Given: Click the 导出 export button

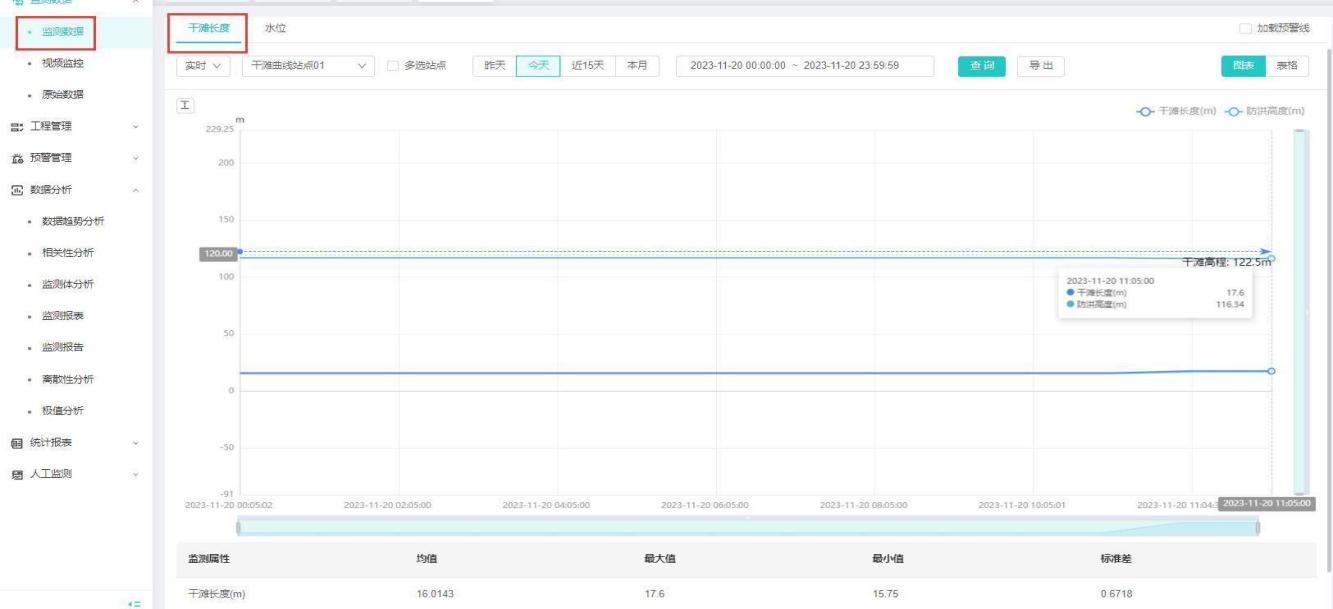Looking at the screenshot, I should coord(1040,66).
